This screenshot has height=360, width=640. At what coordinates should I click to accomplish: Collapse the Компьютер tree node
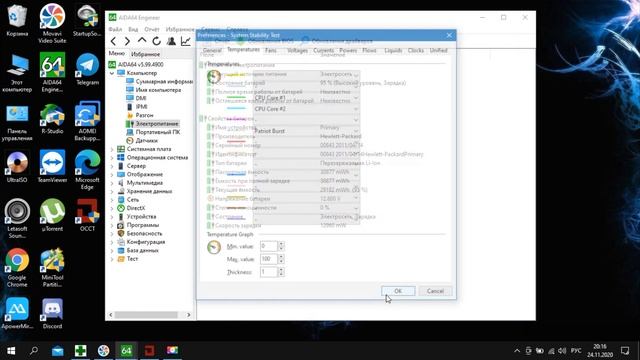point(112,73)
